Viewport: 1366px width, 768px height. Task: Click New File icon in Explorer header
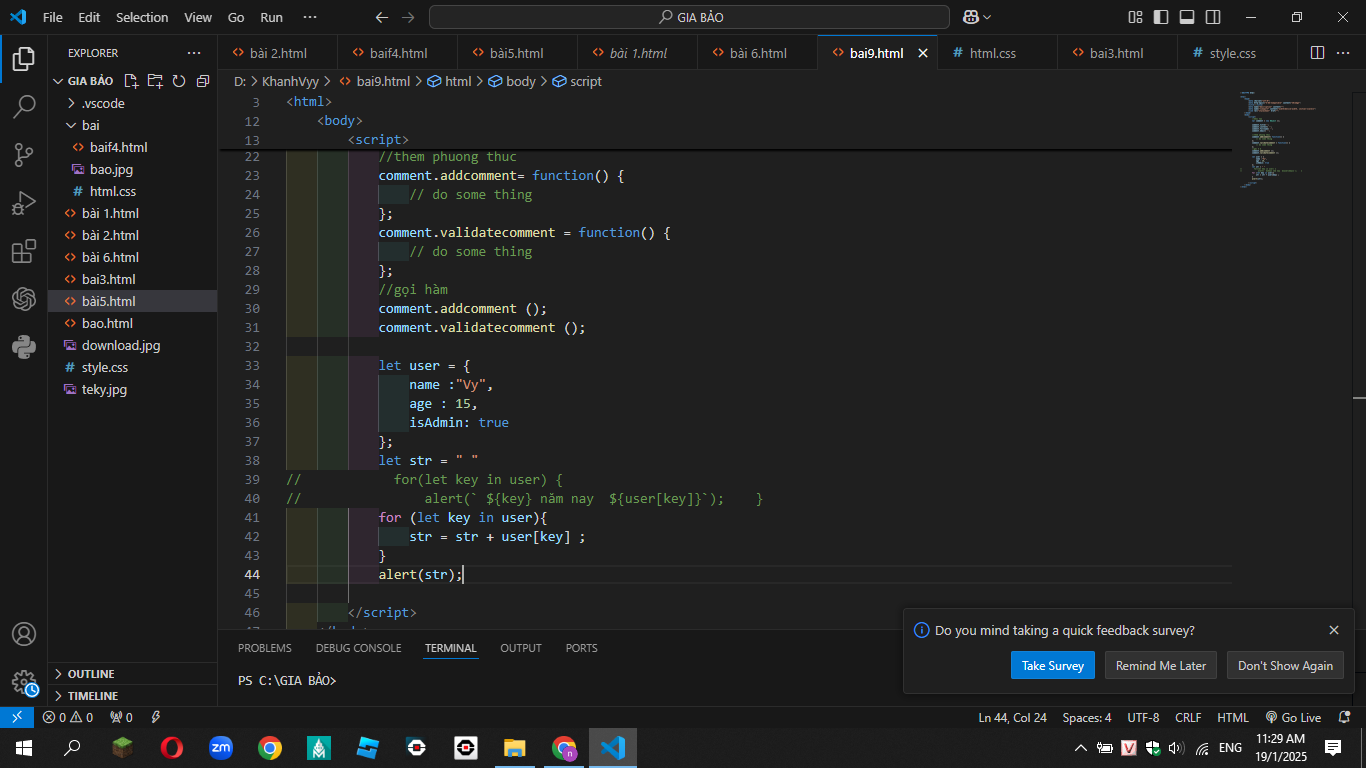(x=131, y=81)
